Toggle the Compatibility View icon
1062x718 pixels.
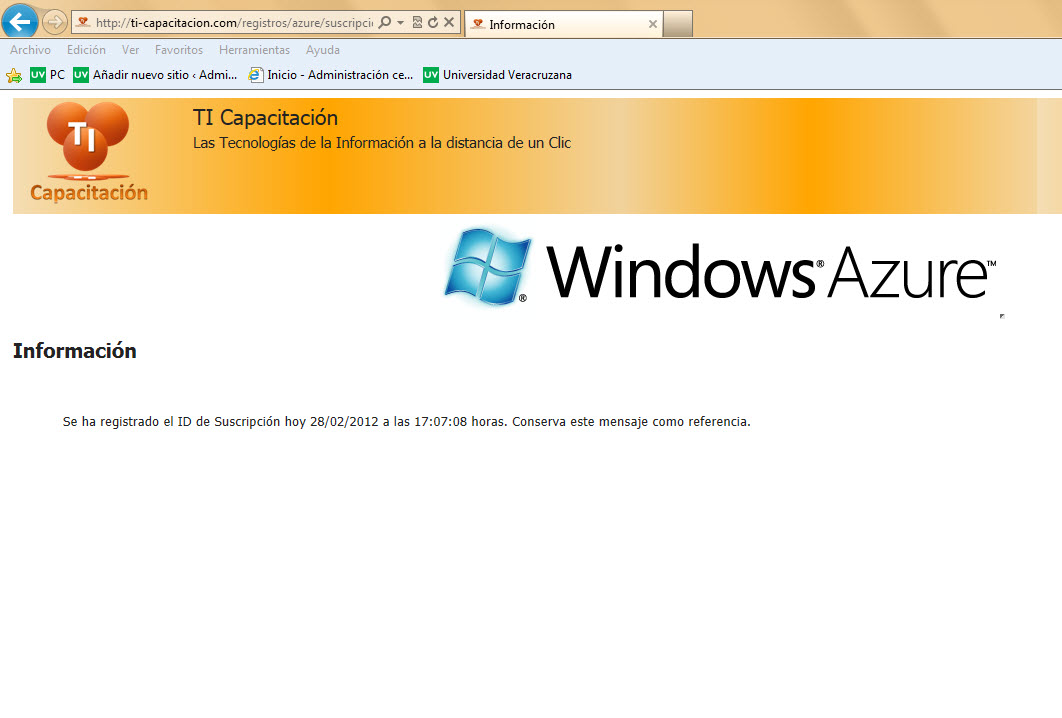(x=418, y=22)
